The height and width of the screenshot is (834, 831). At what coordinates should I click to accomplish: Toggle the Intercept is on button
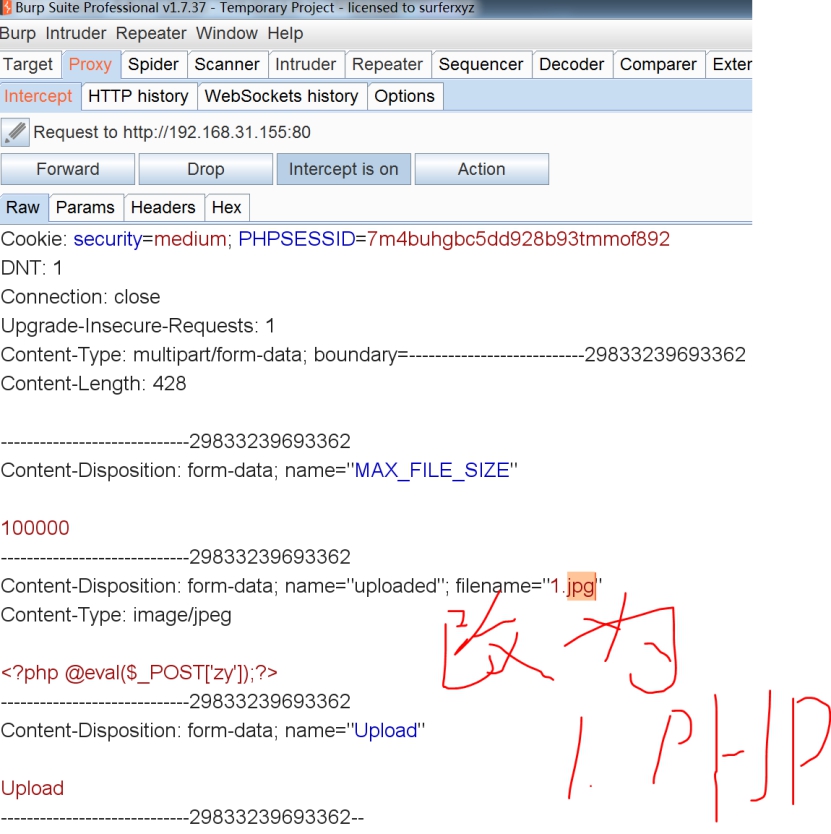click(x=344, y=169)
